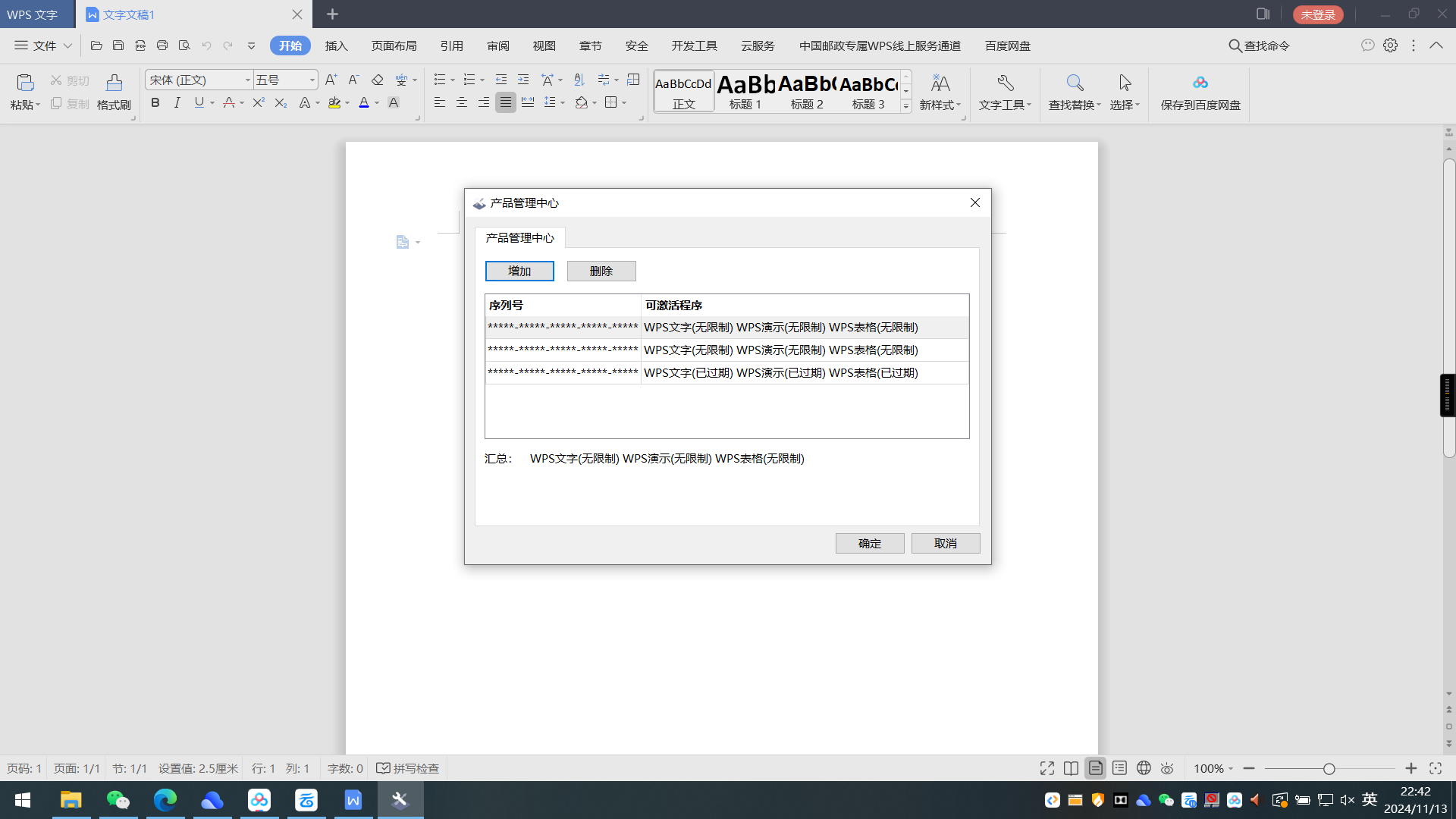Open the Insert ribbon tab

coord(336,45)
